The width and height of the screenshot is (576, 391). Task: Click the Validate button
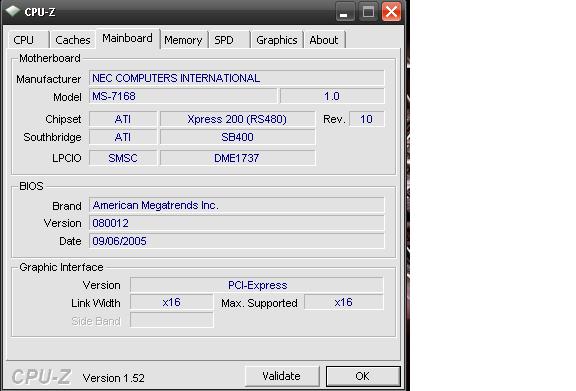[x=282, y=376]
